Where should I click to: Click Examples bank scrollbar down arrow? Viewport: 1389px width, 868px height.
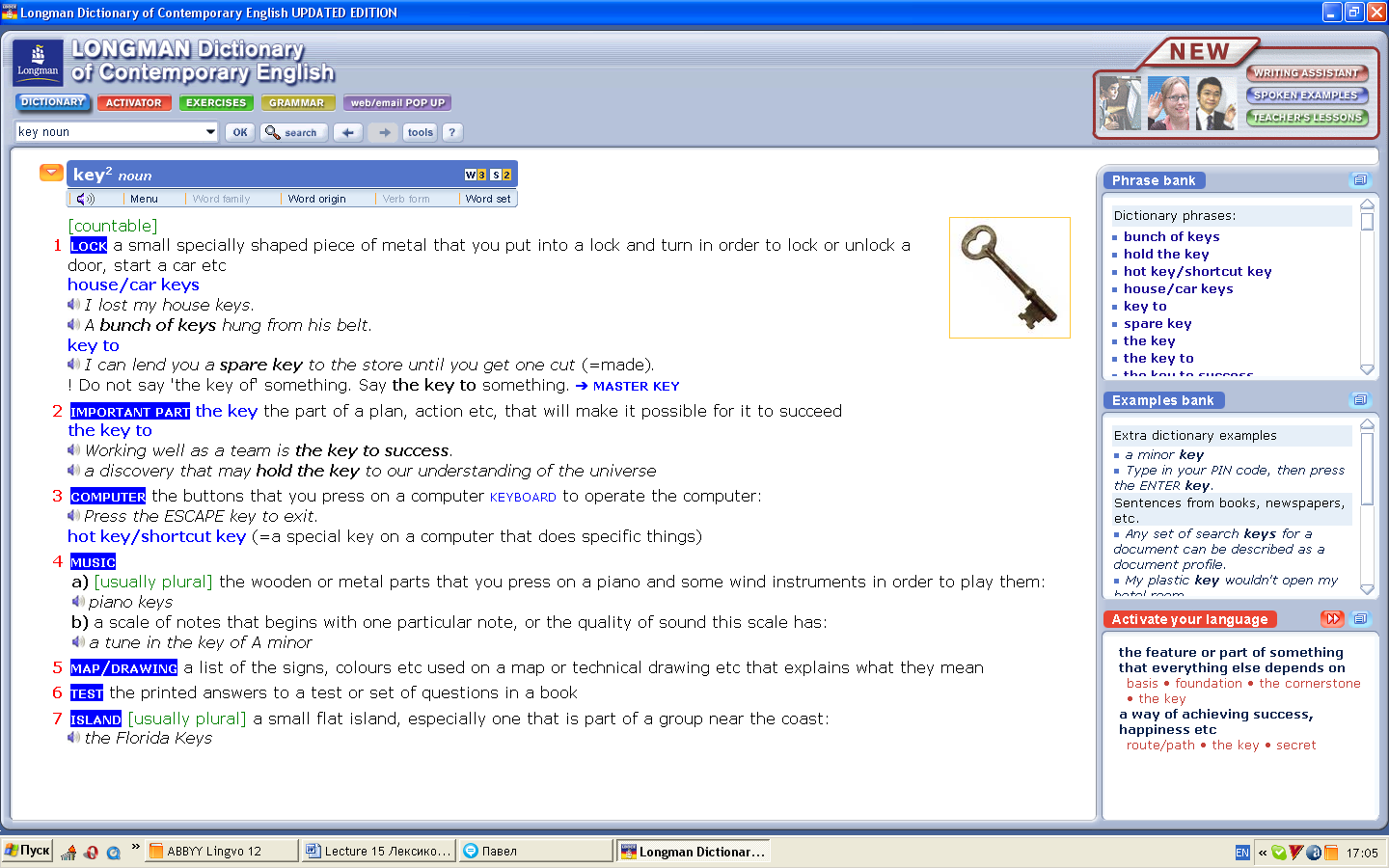(x=1367, y=589)
